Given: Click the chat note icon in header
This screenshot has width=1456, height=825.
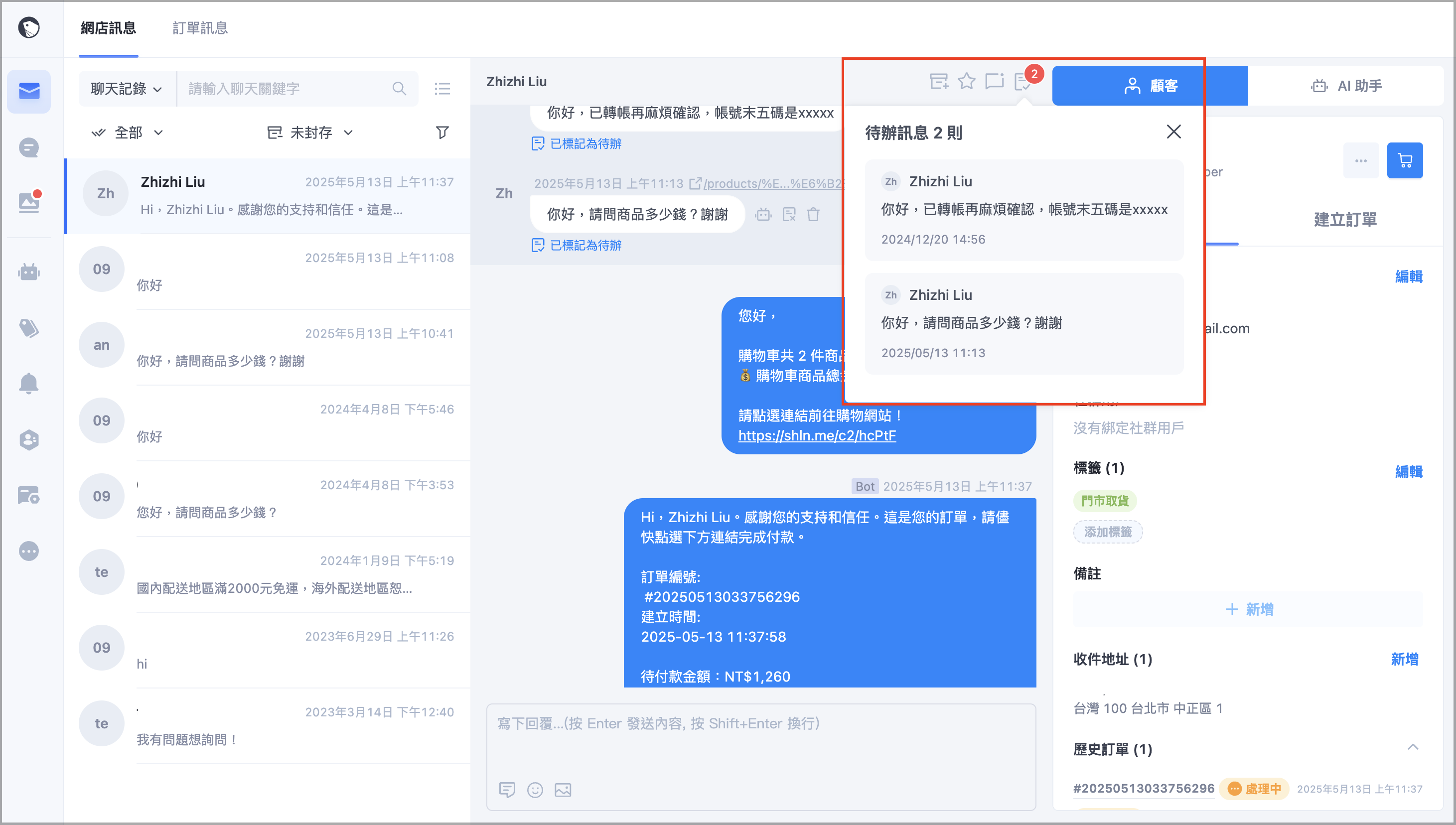Looking at the screenshot, I should 995,82.
